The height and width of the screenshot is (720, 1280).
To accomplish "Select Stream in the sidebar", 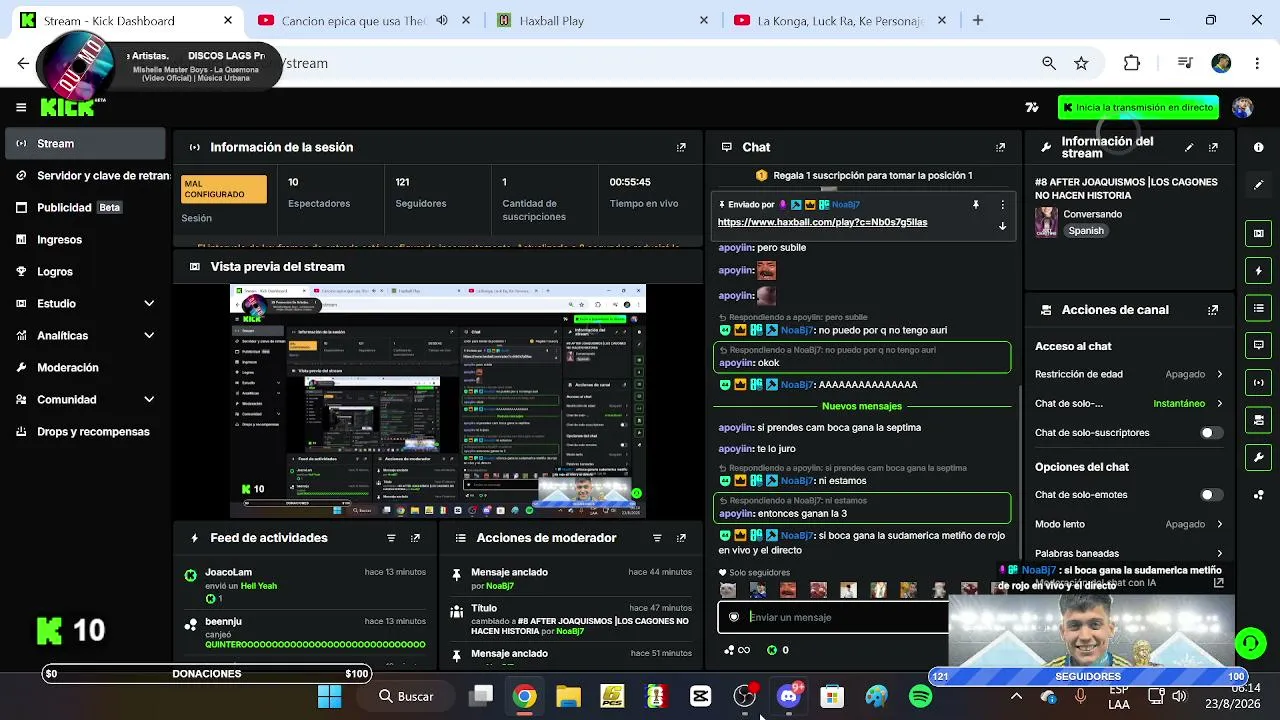I will point(85,143).
